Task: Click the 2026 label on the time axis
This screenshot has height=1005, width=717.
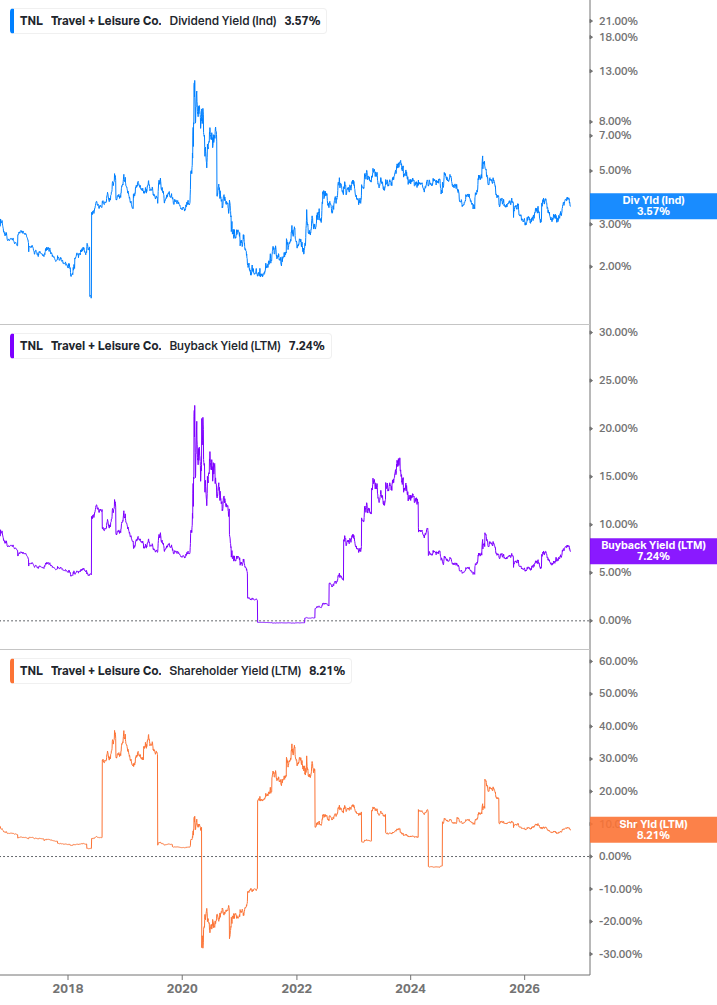Action: click(524, 988)
